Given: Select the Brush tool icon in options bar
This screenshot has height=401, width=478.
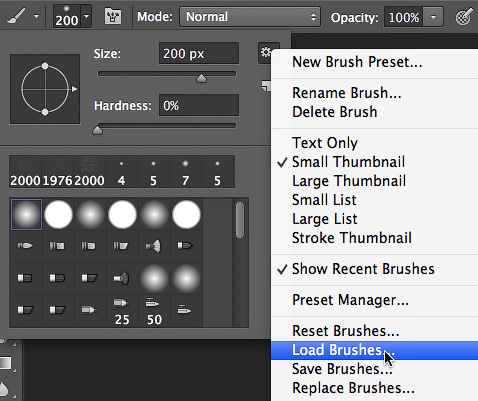Looking at the screenshot, I should coord(16,16).
